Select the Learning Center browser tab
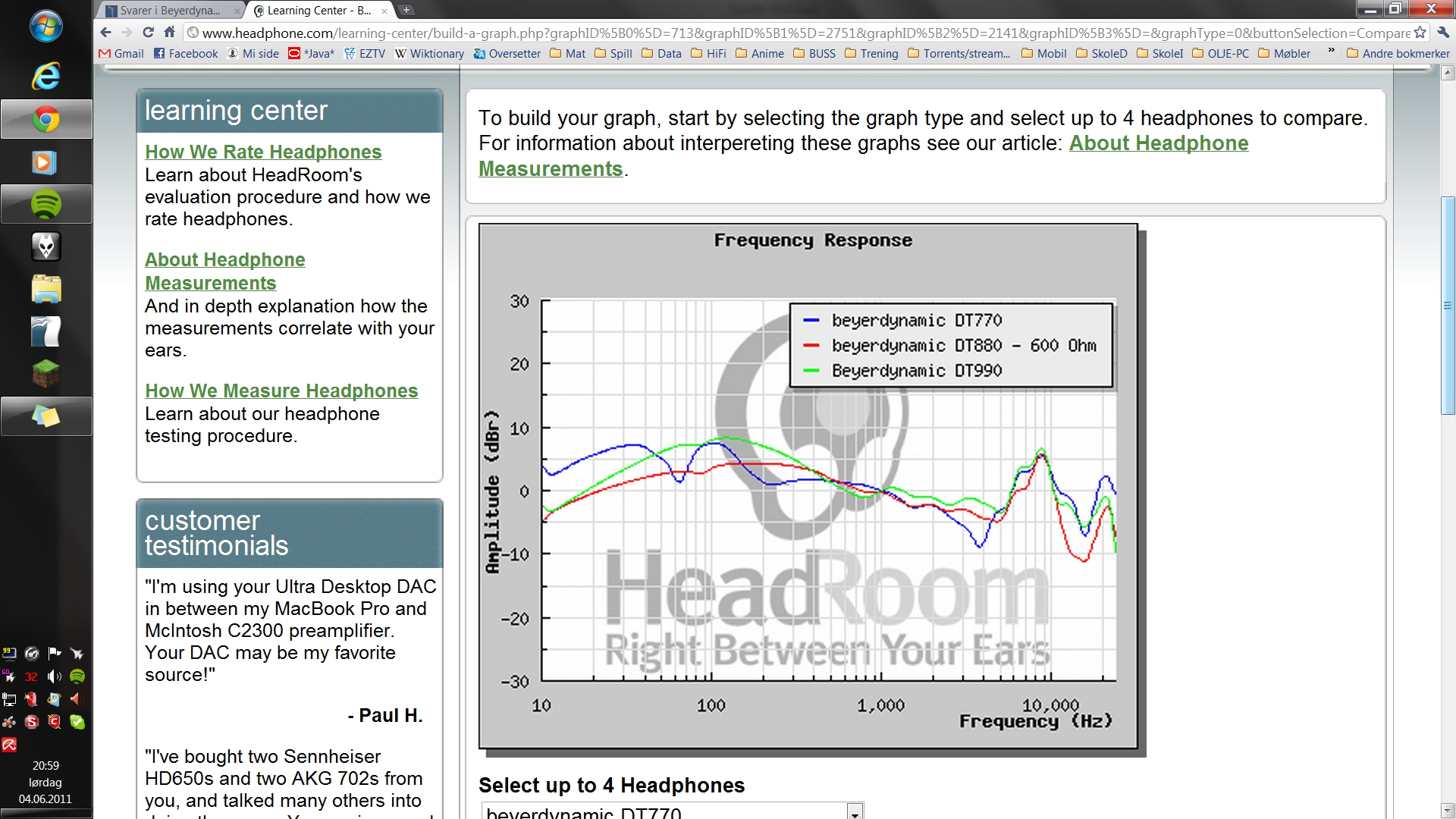The image size is (1456, 819). [318, 11]
